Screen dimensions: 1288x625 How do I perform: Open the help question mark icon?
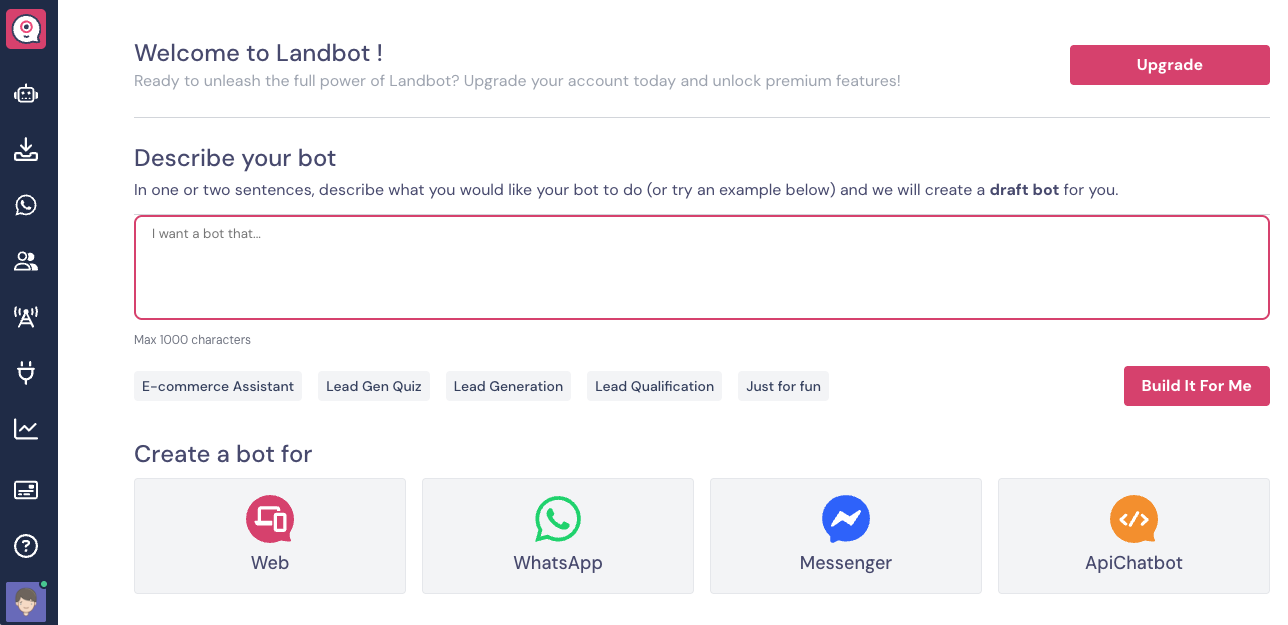tap(26, 546)
